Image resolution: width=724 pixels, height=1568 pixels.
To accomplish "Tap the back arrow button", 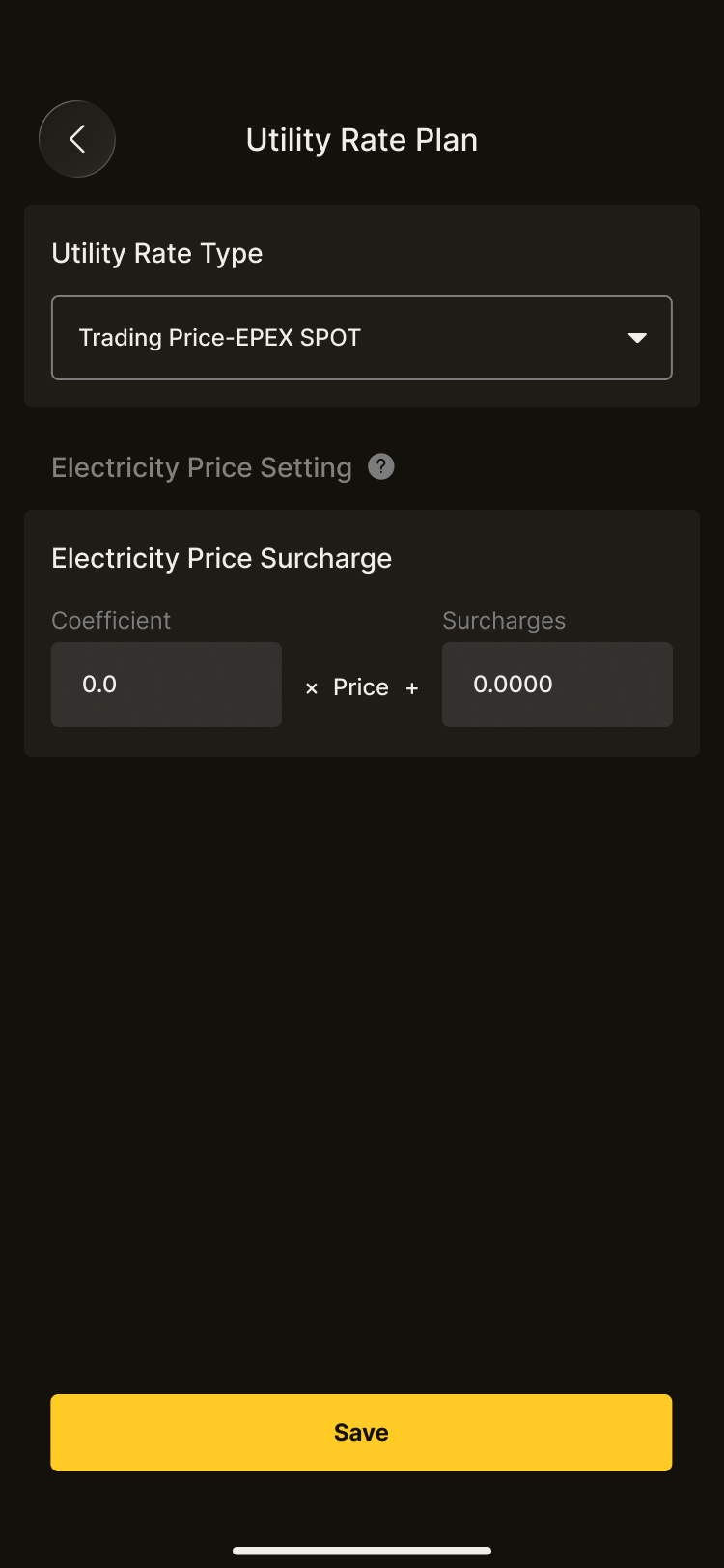I will click(77, 139).
